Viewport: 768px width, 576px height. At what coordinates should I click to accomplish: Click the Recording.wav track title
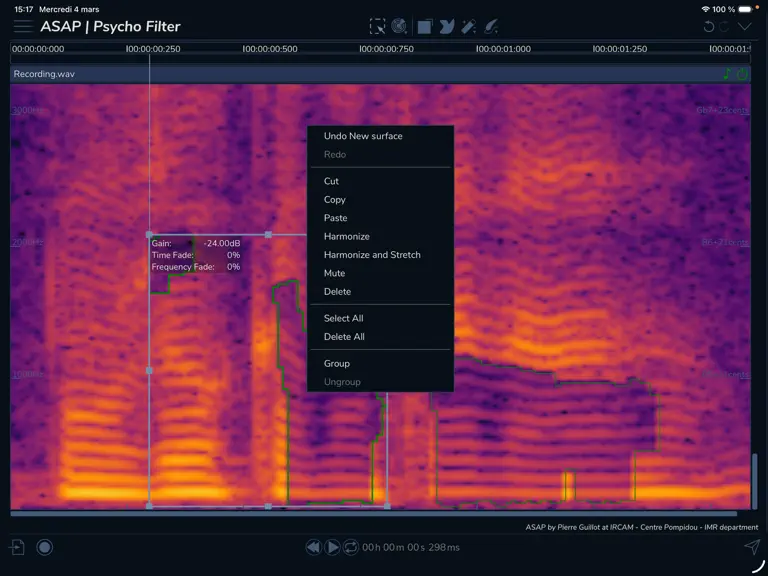pos(44,74)
